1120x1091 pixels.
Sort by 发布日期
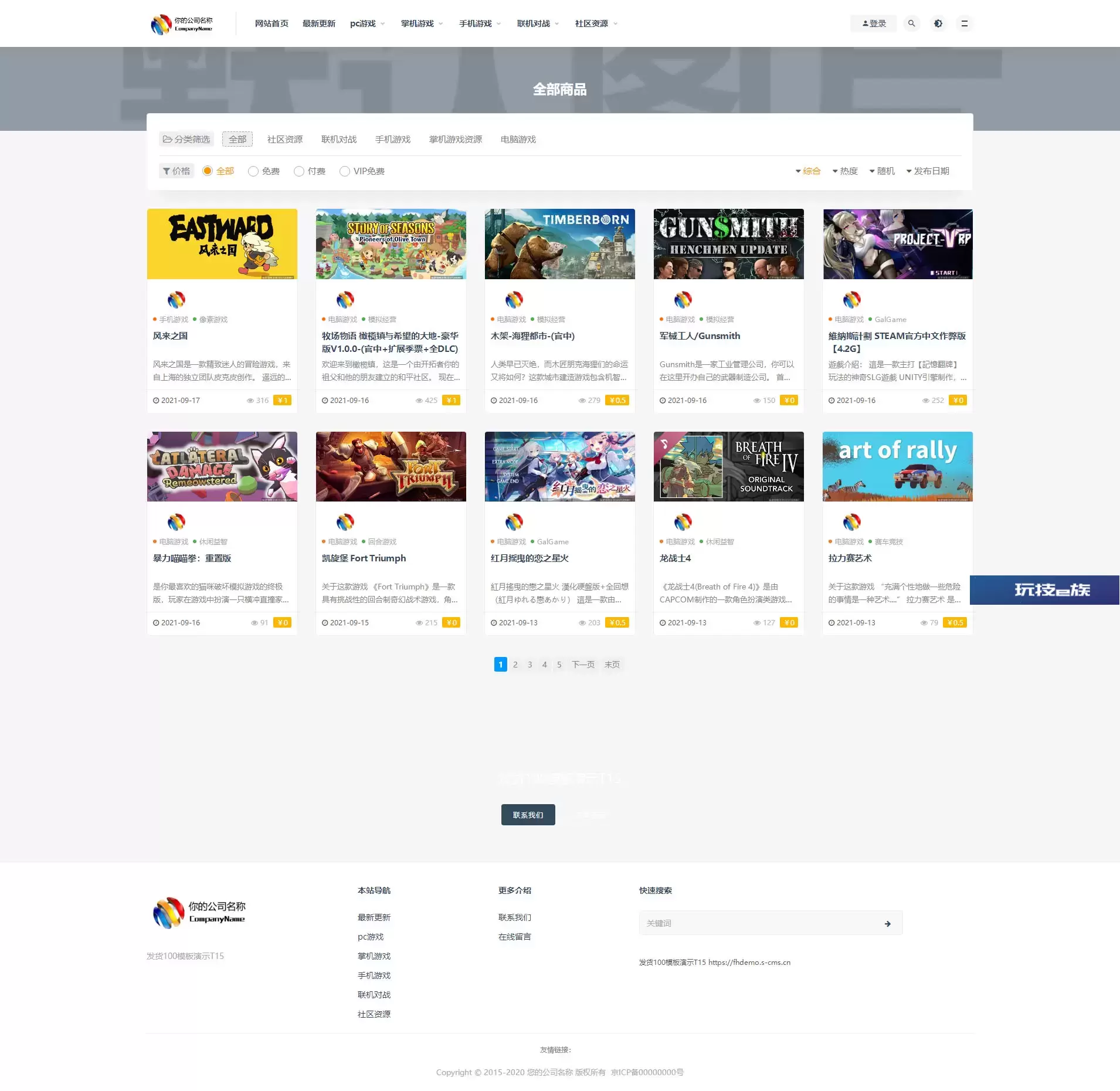point(928,171)
